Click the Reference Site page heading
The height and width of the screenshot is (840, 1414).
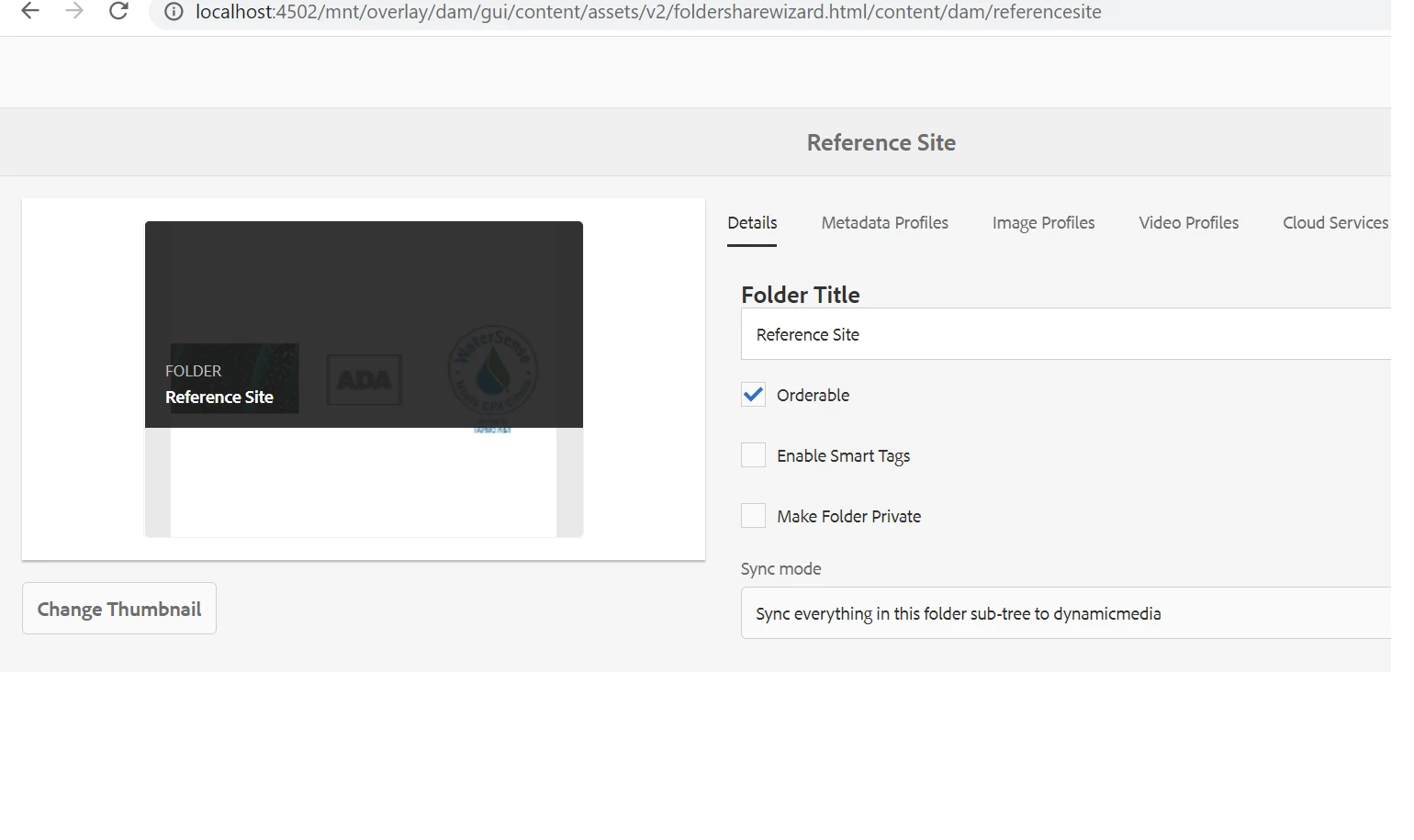coord(881,143)
